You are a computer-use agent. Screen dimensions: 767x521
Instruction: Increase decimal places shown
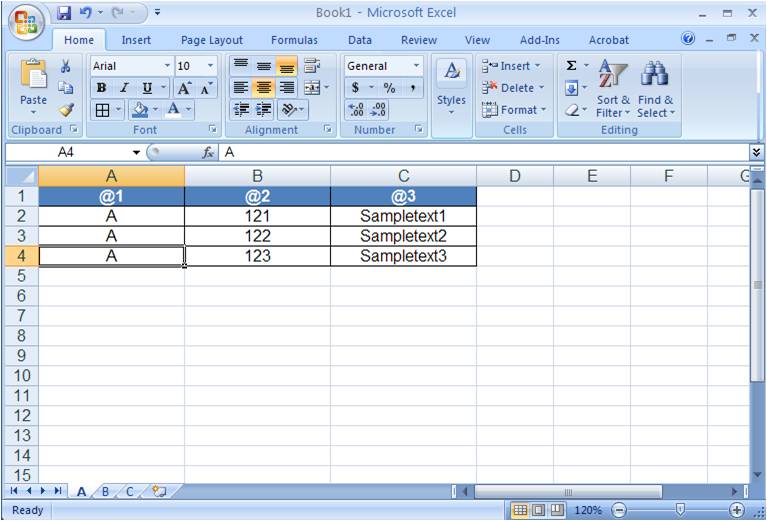(356, 110)
